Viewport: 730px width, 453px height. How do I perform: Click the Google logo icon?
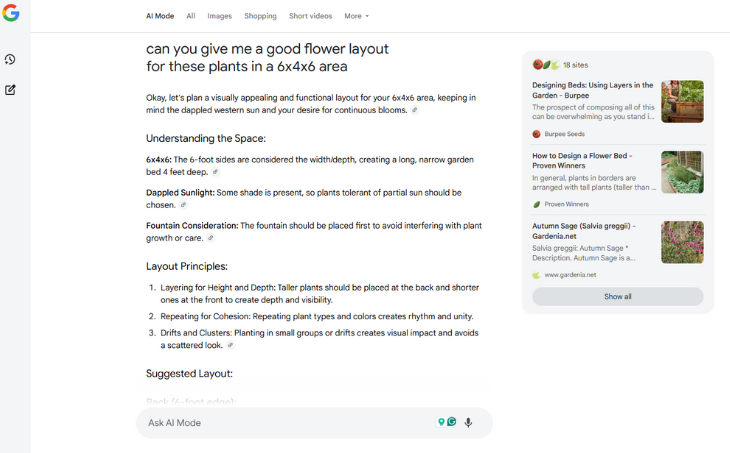(11, 13)
